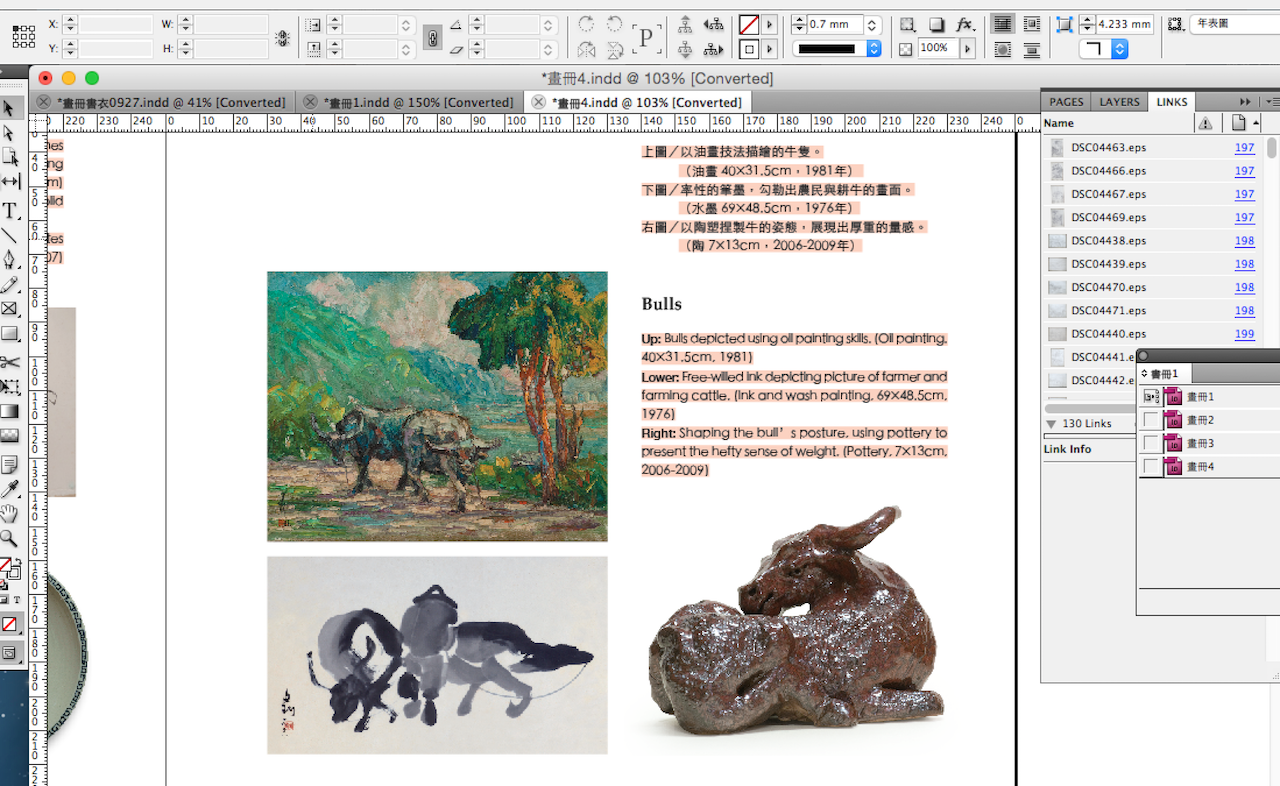
Task: Choose the Page tool
Action: tap(9, 157)
